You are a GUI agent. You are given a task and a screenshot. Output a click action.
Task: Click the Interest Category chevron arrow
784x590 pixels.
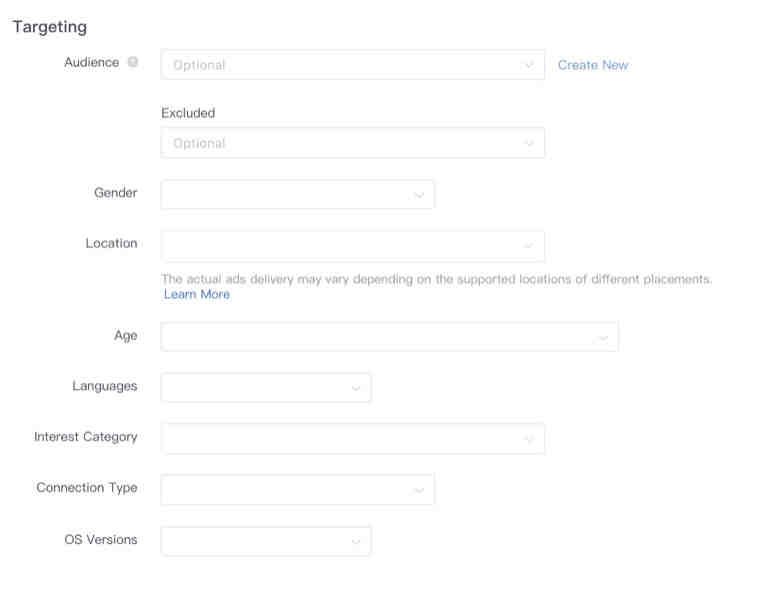click(528, 440)
